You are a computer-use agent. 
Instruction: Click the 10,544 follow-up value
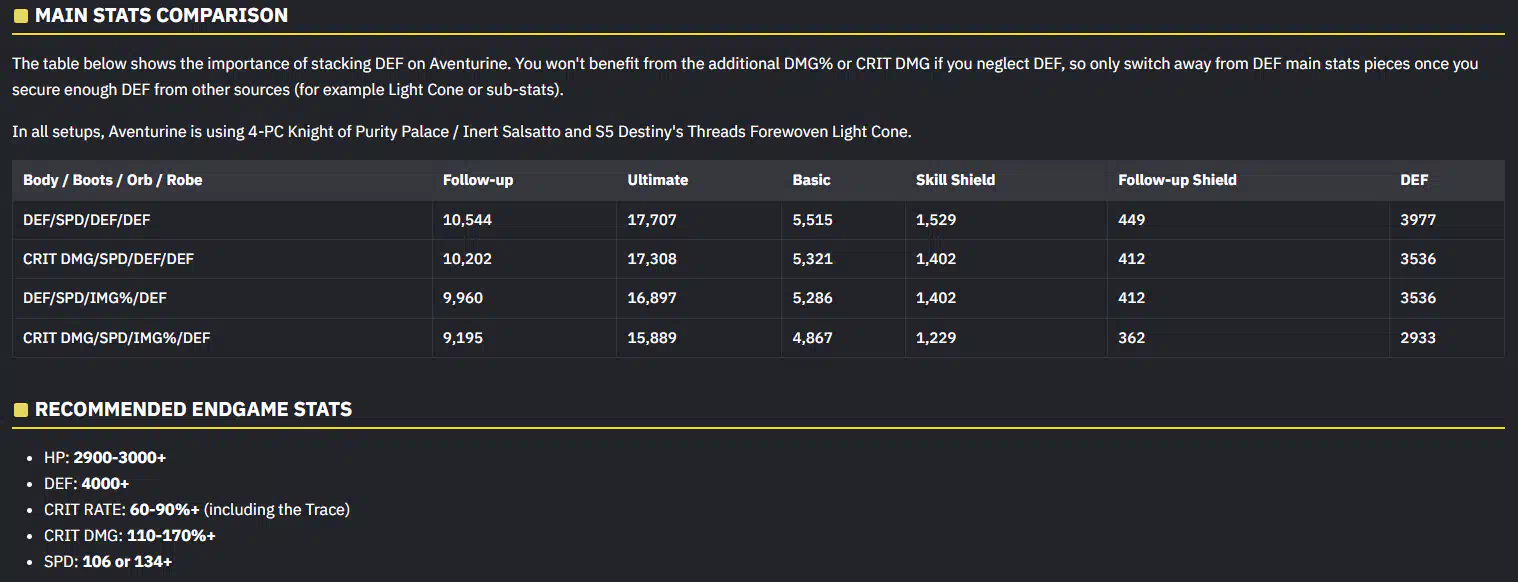(467, 219)
